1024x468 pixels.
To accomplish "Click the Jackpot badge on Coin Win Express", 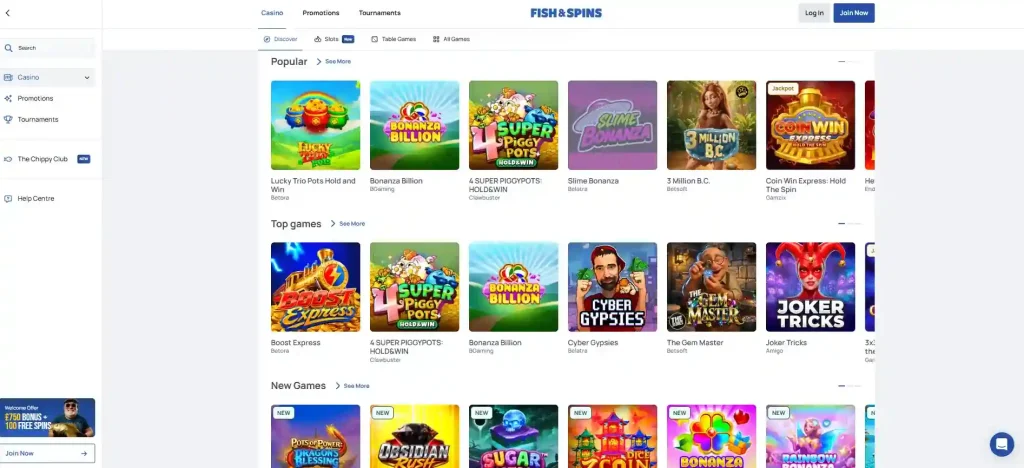I will click(x=782, y=89).
